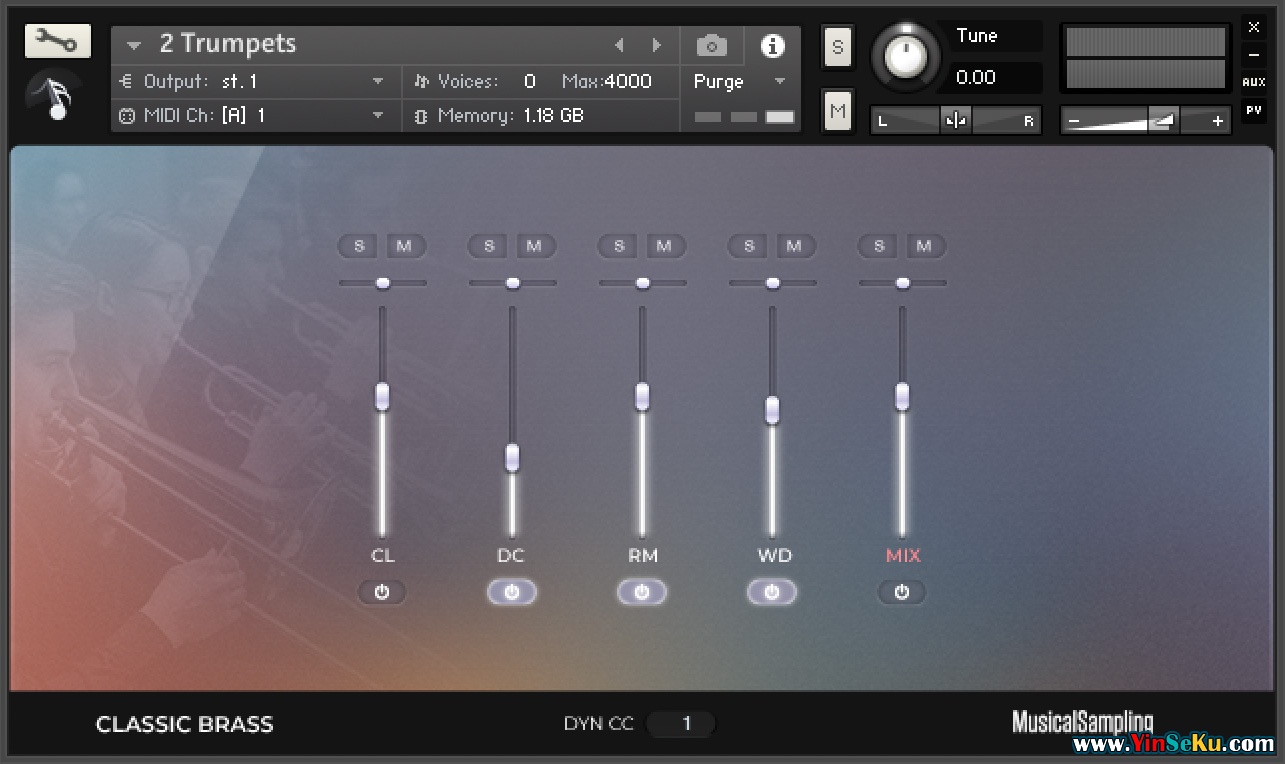This screenshot has width=1285, height=764.
Task: Solo the RM microphone channel
Action: (x=619, y=246)
